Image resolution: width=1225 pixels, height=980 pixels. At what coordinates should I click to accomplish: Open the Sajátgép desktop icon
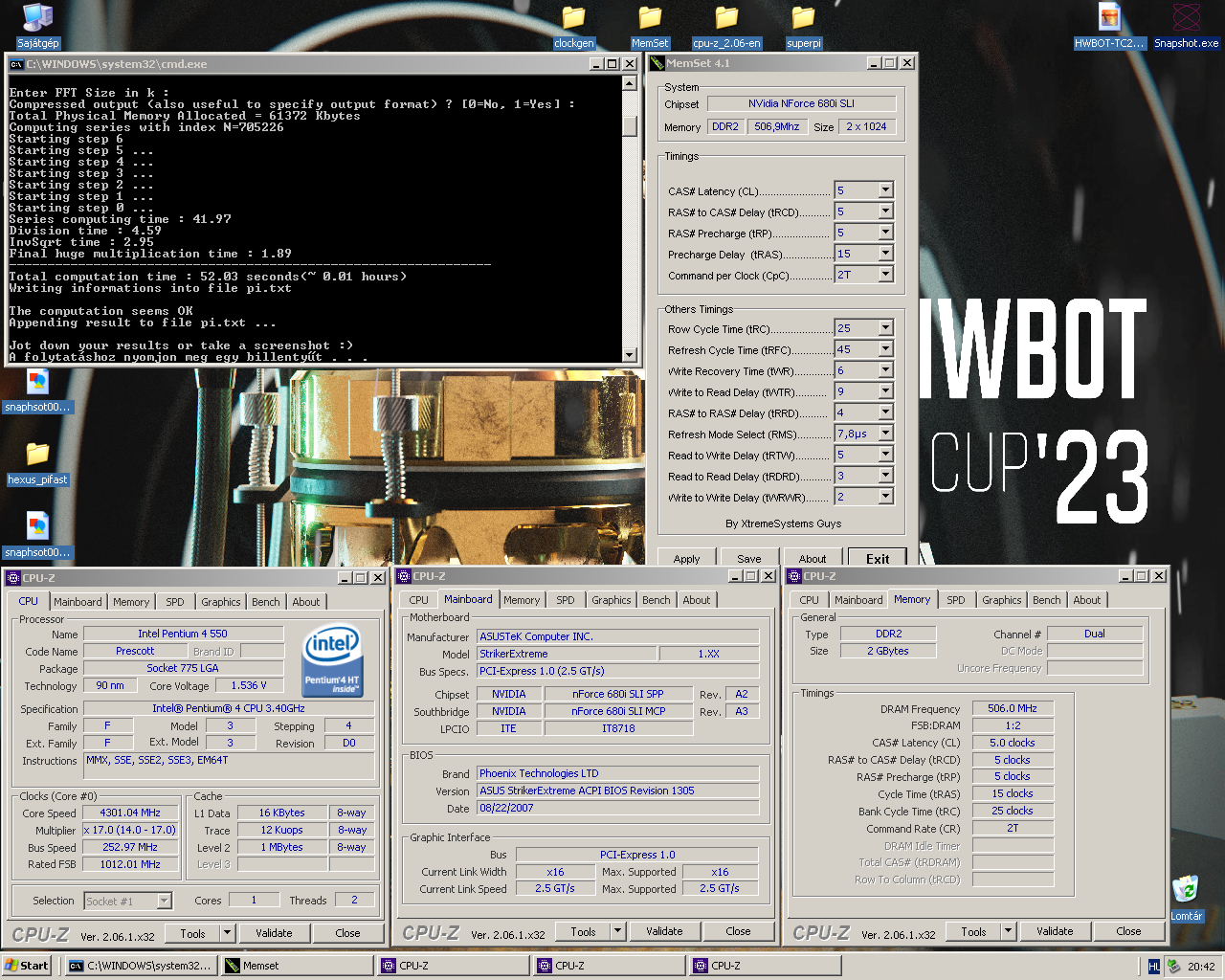[x=37, y=26]
